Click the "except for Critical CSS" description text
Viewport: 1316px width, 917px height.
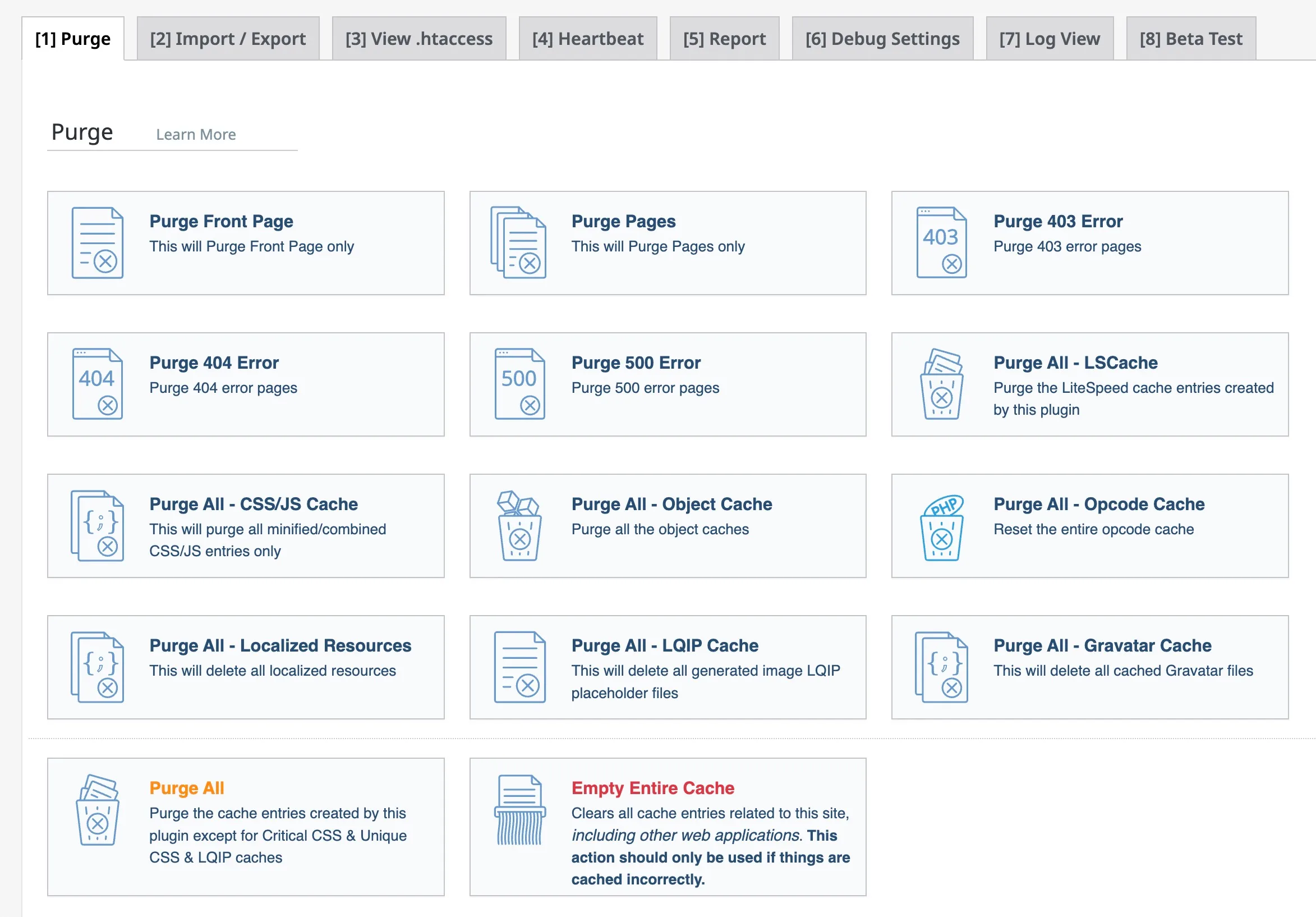[278, 835]
